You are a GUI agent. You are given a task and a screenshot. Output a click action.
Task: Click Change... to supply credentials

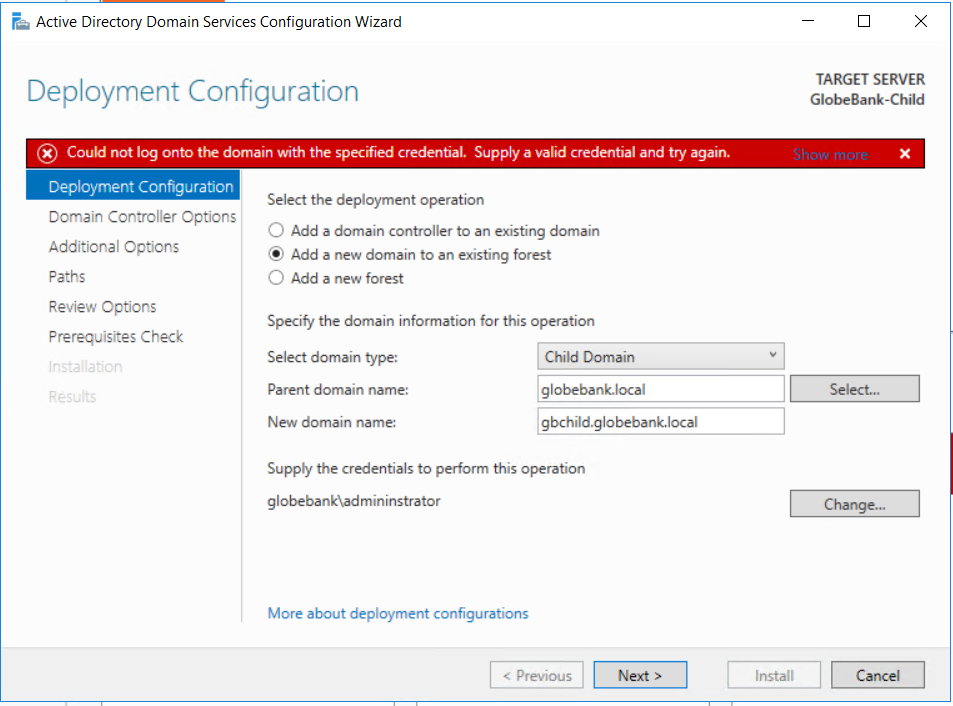[855, 504]
